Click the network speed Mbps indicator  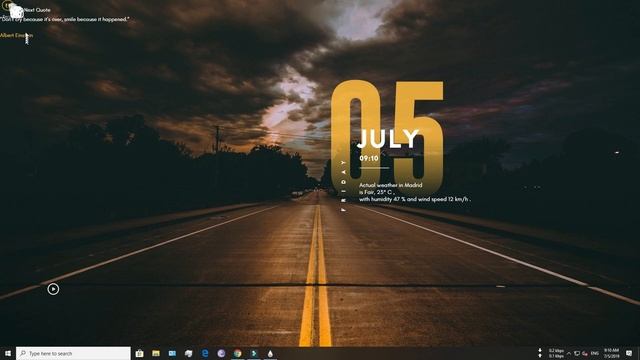click(x=556, y=353)
